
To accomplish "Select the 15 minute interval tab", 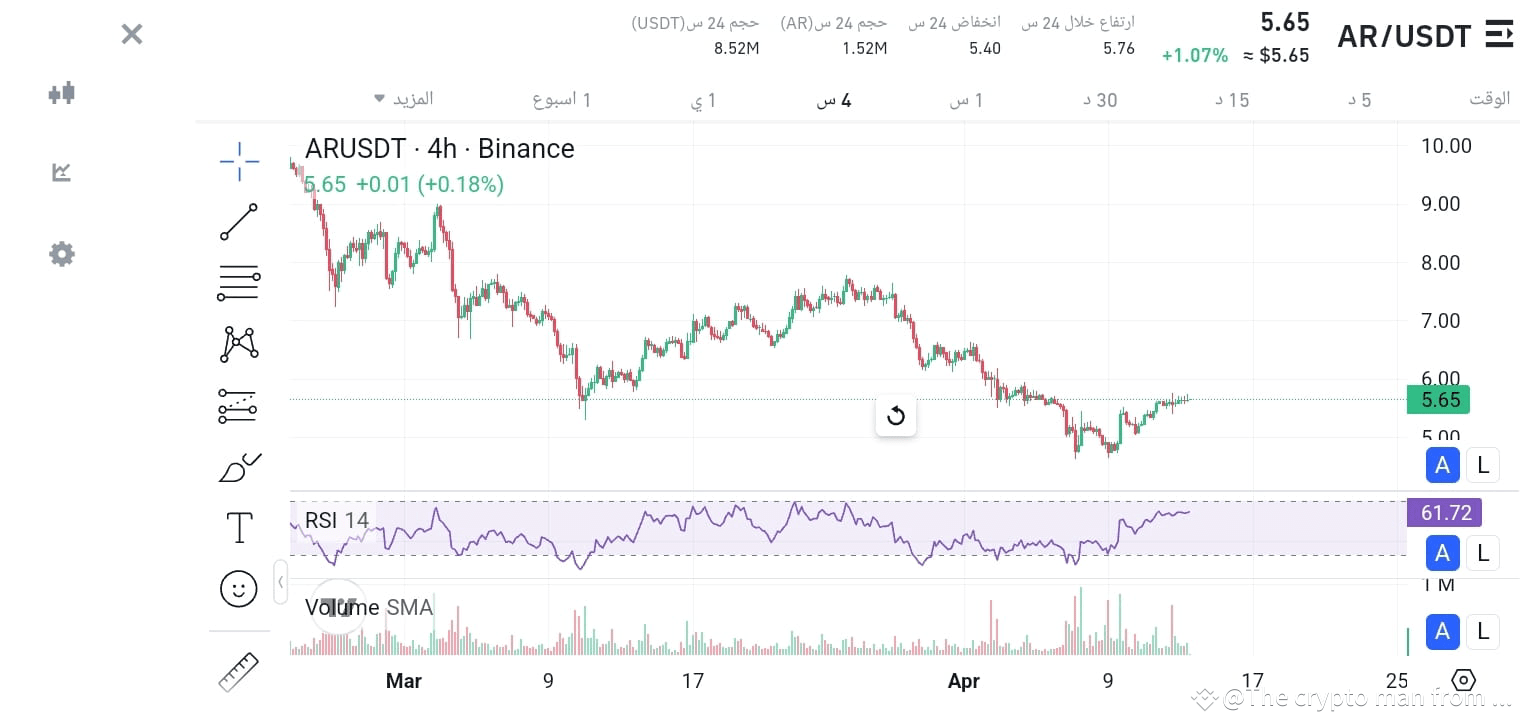I will (x=1232, y=100).
